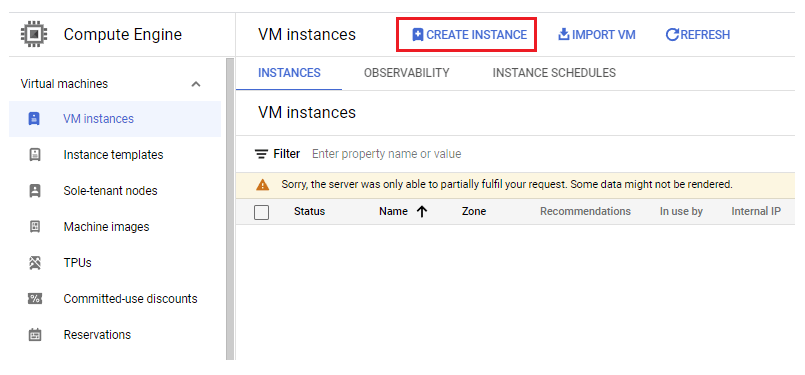
Task: Open Committed-use discounts in sidebar
Action: tap(115, 298)
